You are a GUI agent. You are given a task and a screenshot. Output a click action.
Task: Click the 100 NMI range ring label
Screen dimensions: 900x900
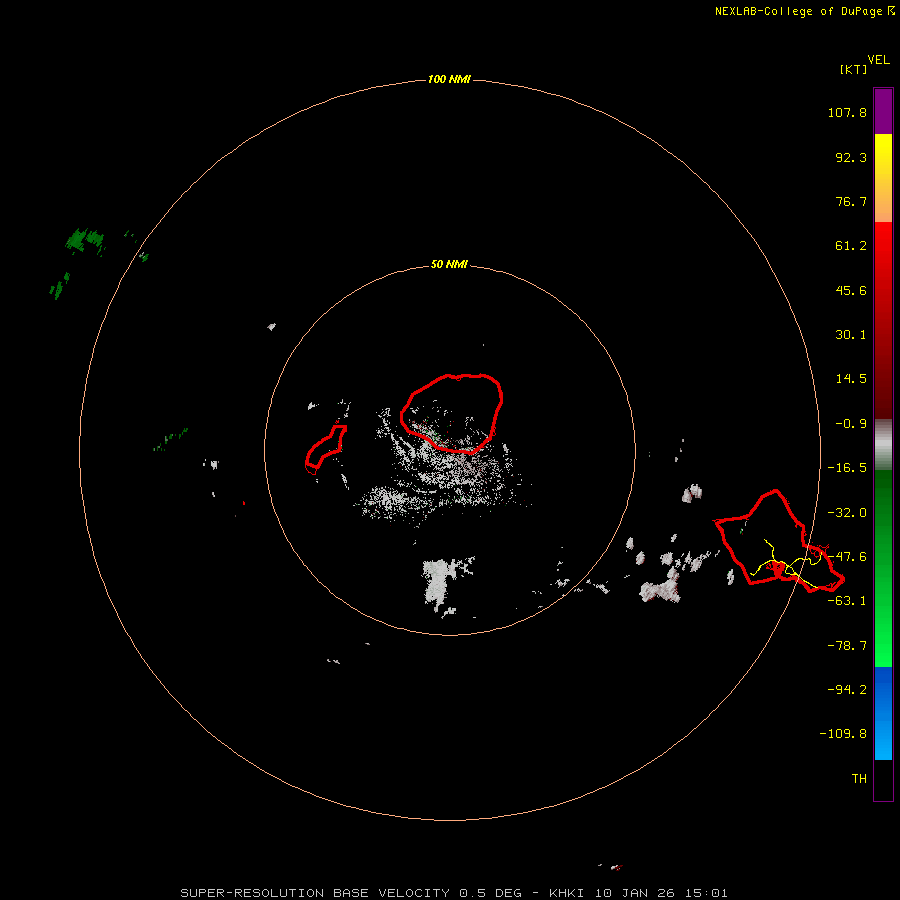pos(449,79)
